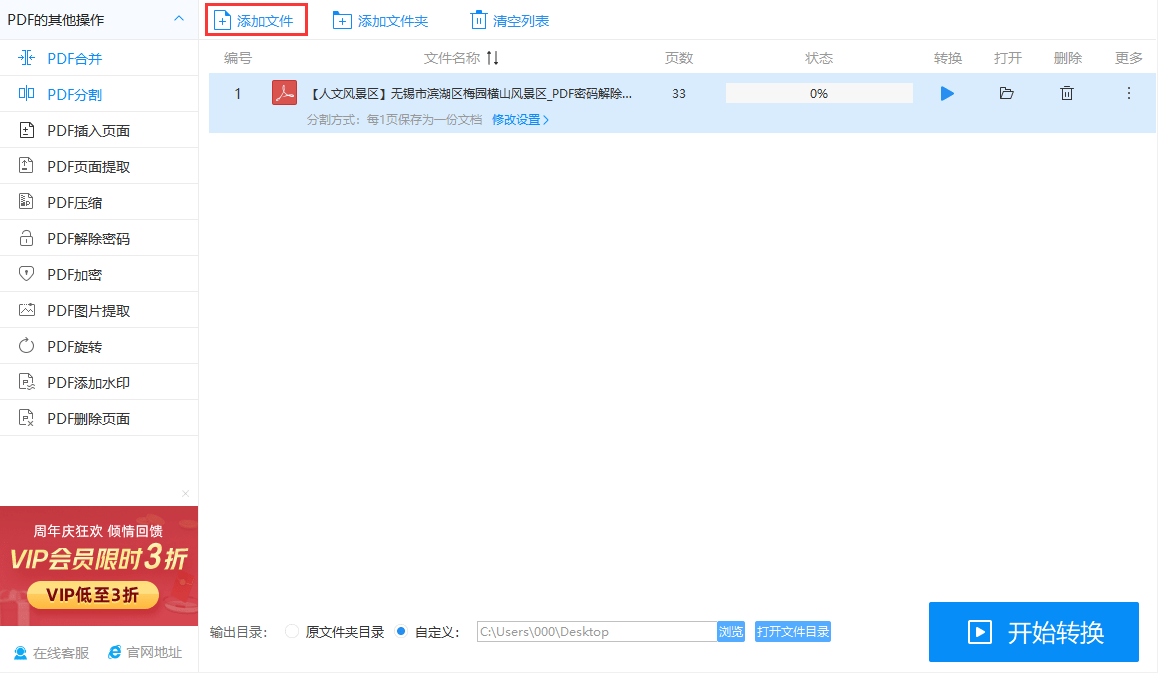This screenshot has width=1158, height=673.
Task: Click the PDF加密 shield icon
Action: click(x=26, y=274)
